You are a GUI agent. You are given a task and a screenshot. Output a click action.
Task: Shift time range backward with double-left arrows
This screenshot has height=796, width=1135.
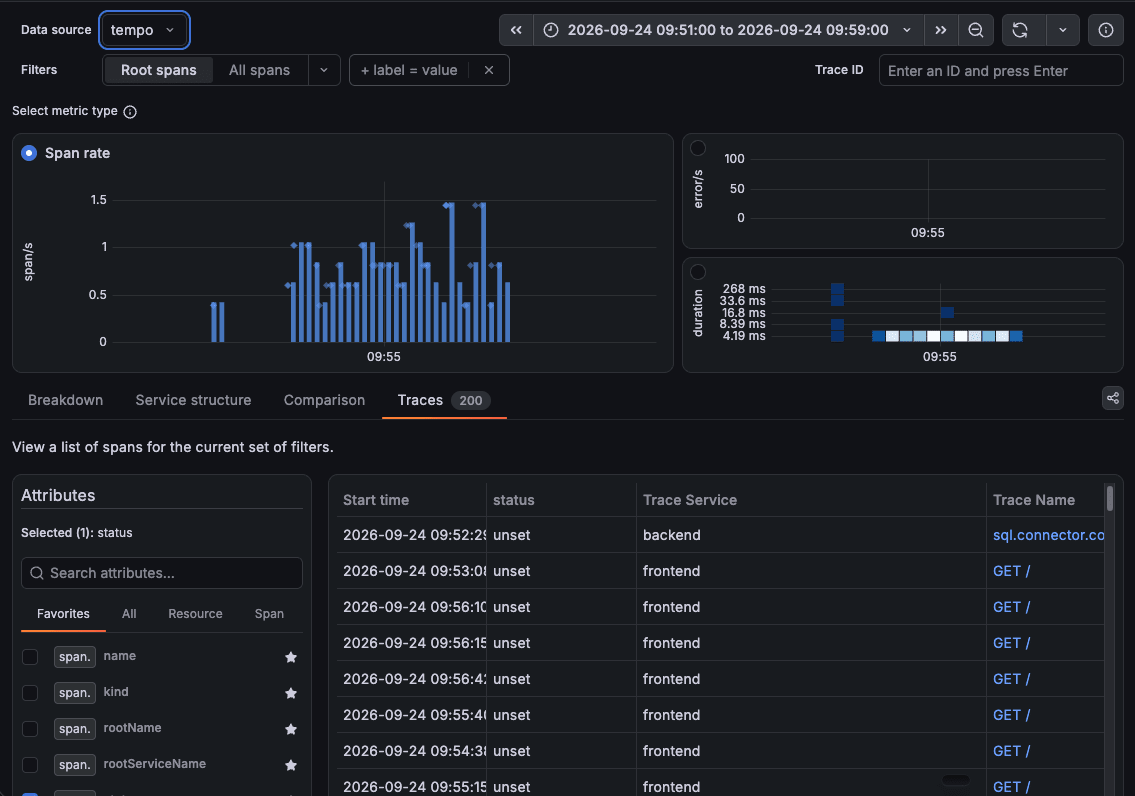coord(516,30)
